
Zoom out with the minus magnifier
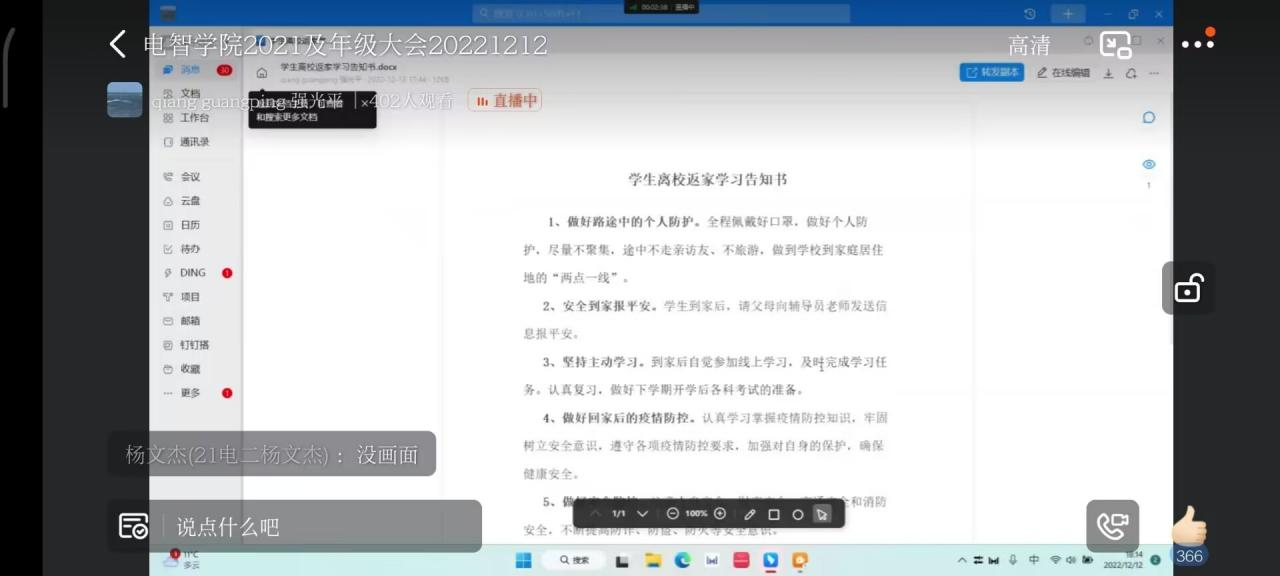point(673,514)
